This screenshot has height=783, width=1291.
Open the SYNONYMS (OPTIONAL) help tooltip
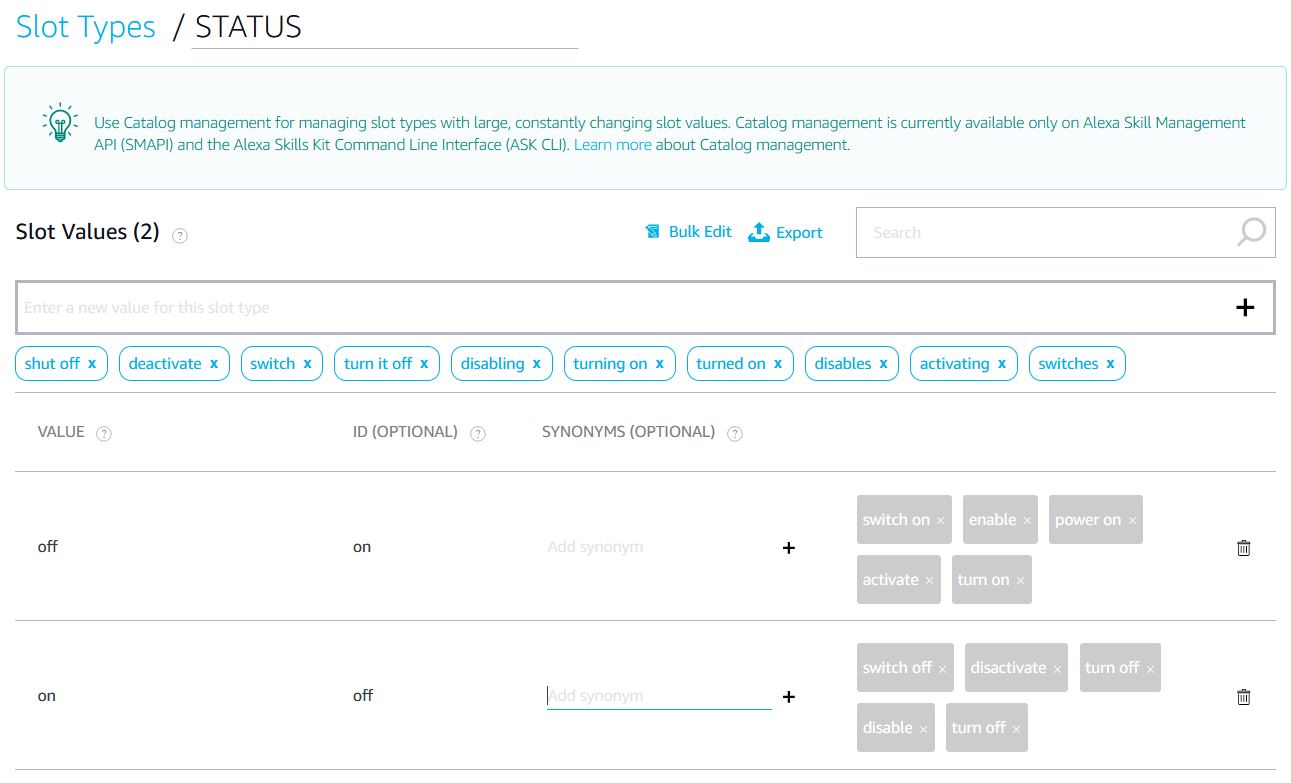[735, 432]
